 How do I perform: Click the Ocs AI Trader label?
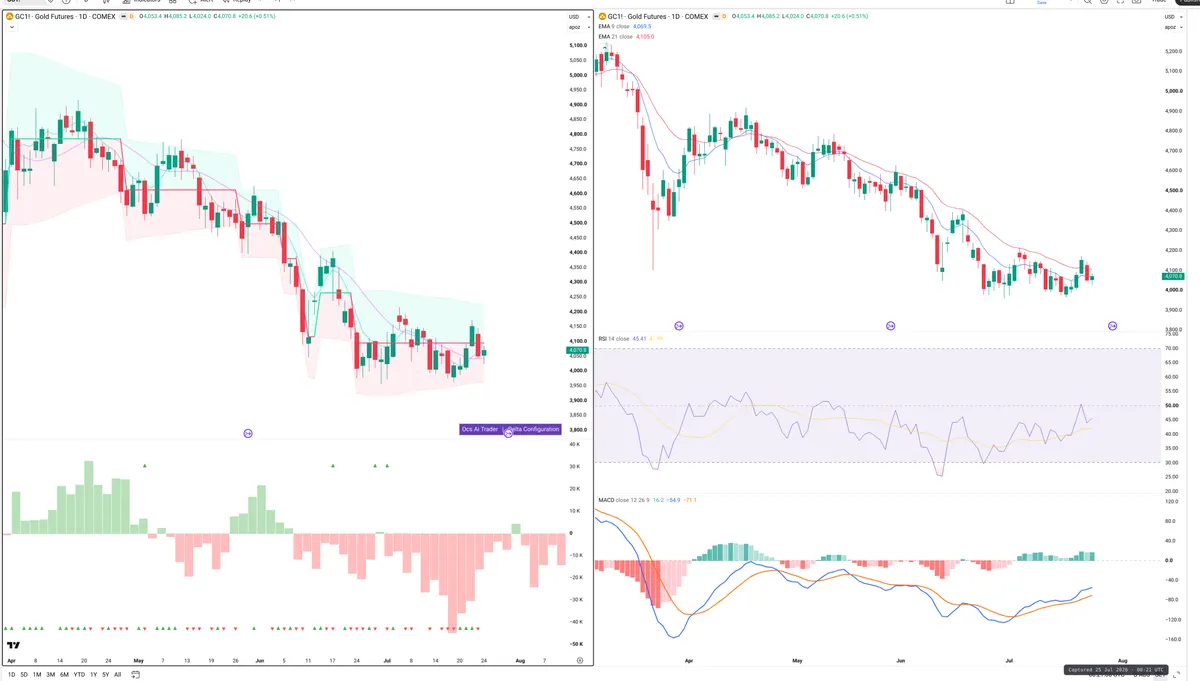(480, 429)
